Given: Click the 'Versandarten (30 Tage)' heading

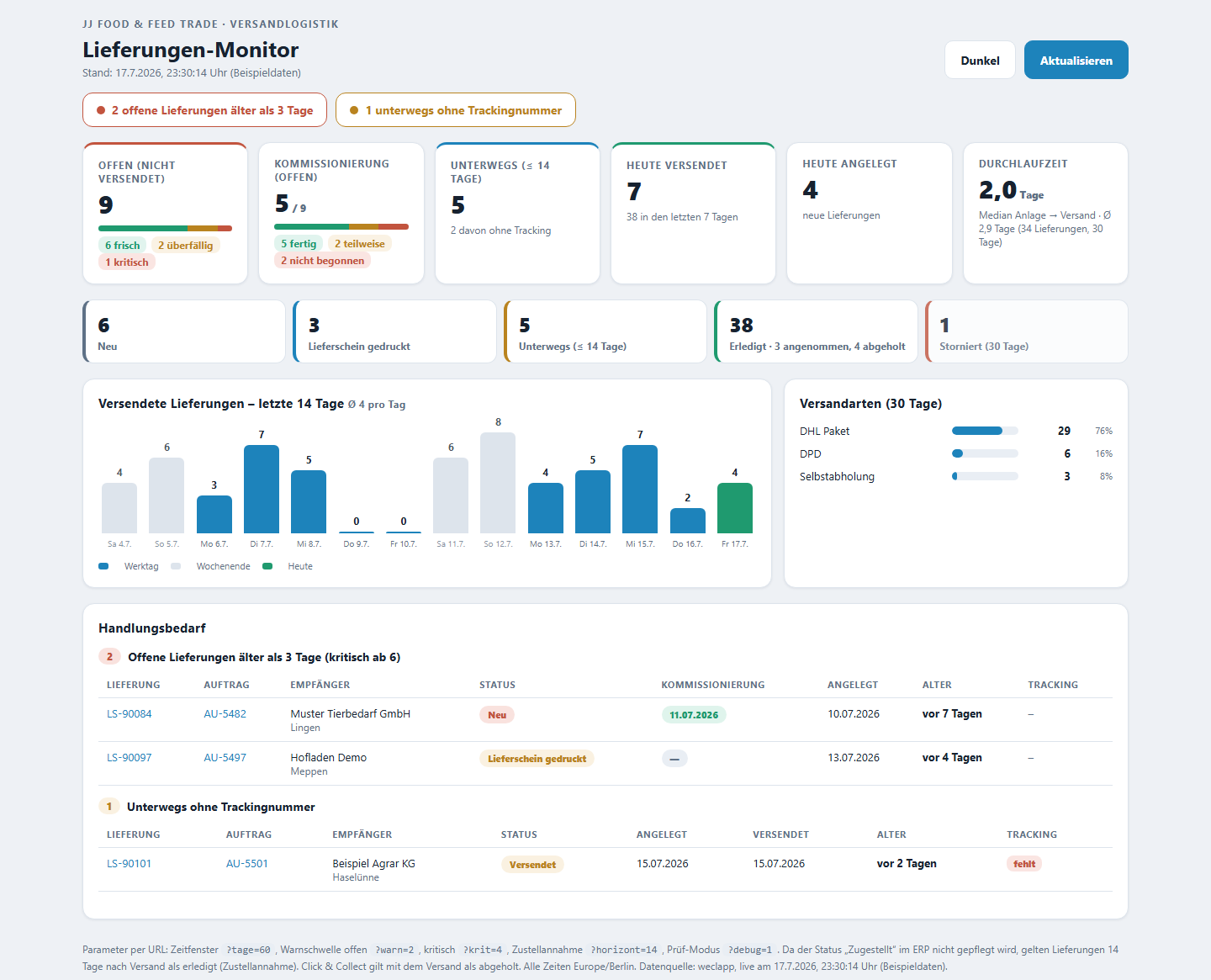Looking at the screenshot, I should click(x=870, y=404).
